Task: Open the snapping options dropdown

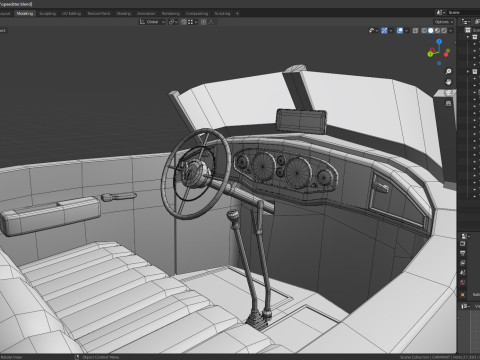Action: 192,22
